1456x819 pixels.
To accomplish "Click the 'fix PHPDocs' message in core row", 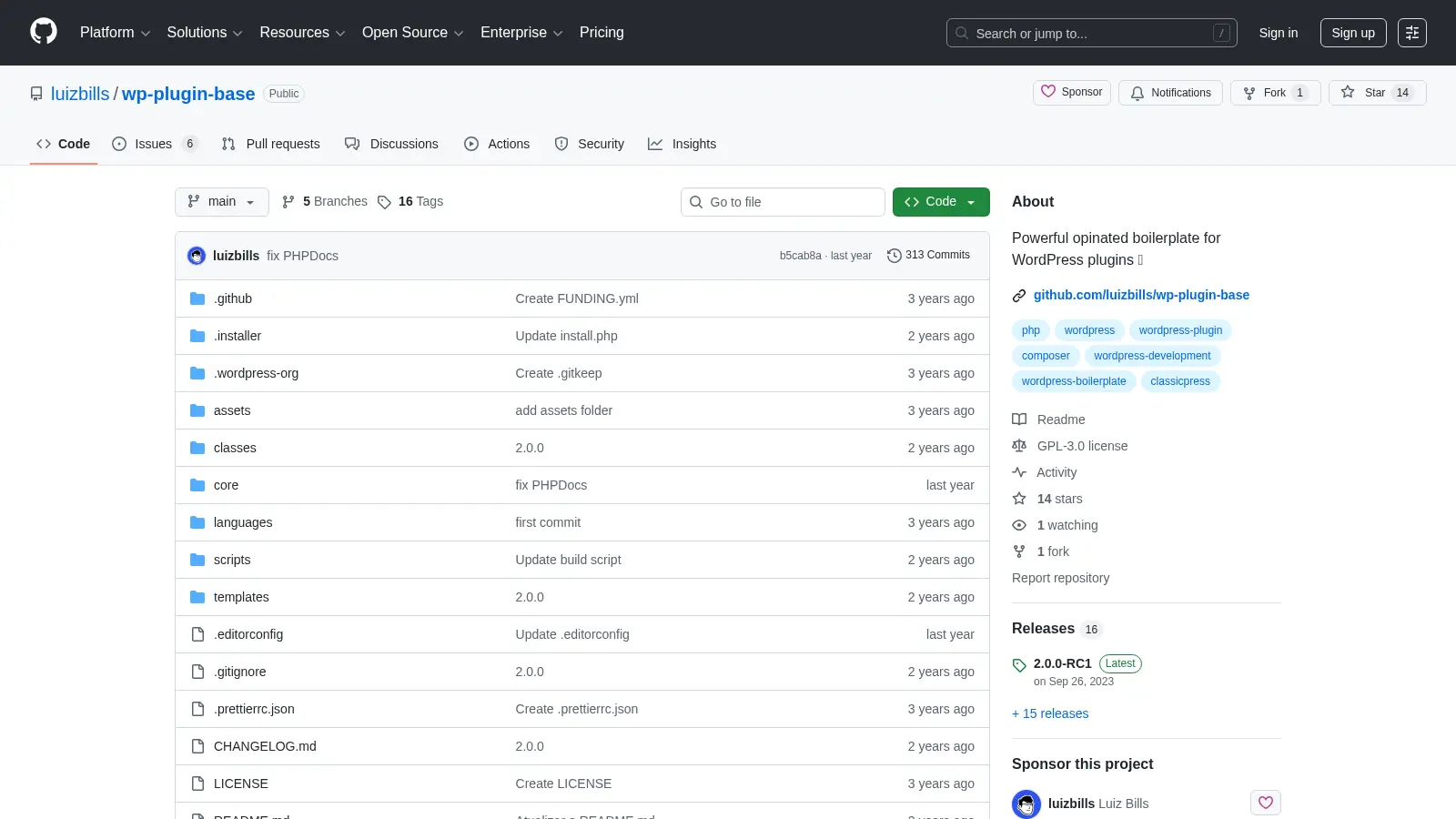I will coord(551,485).
